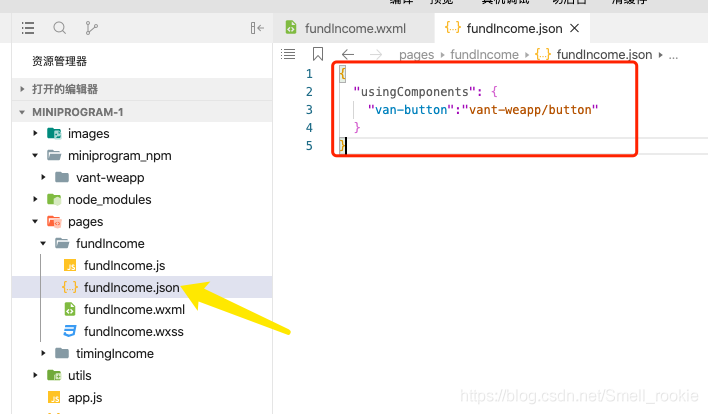The width and height of the screenshot is (708, 414).
Task: Collapse the miniprogram_npm folder
Action: [x=36, y=155]
